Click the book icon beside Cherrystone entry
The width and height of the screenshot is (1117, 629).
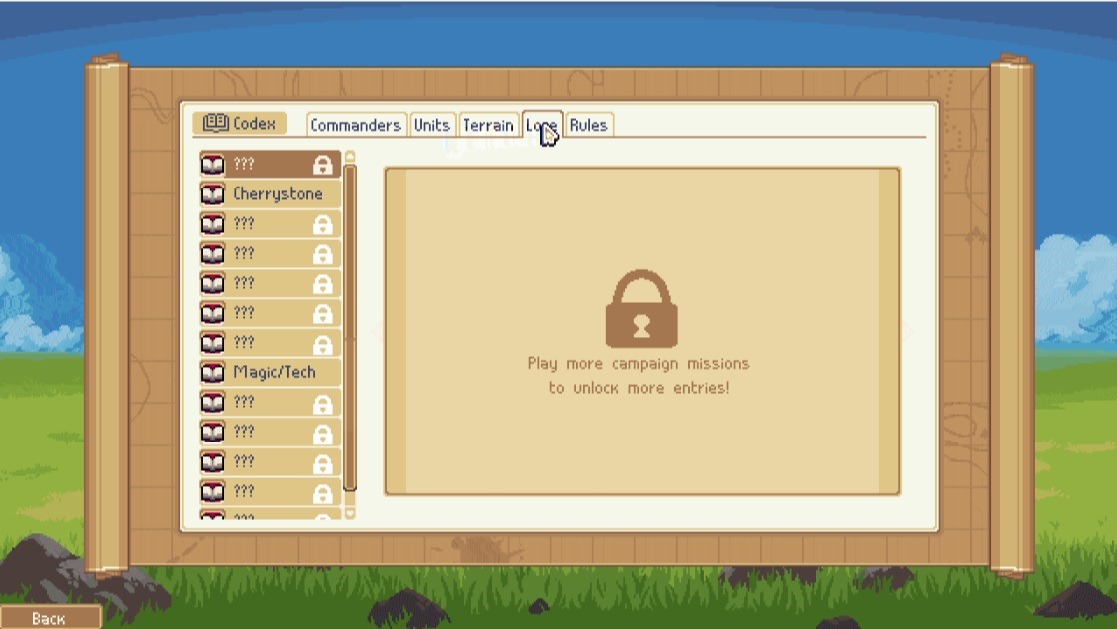(x=212, y=194)
